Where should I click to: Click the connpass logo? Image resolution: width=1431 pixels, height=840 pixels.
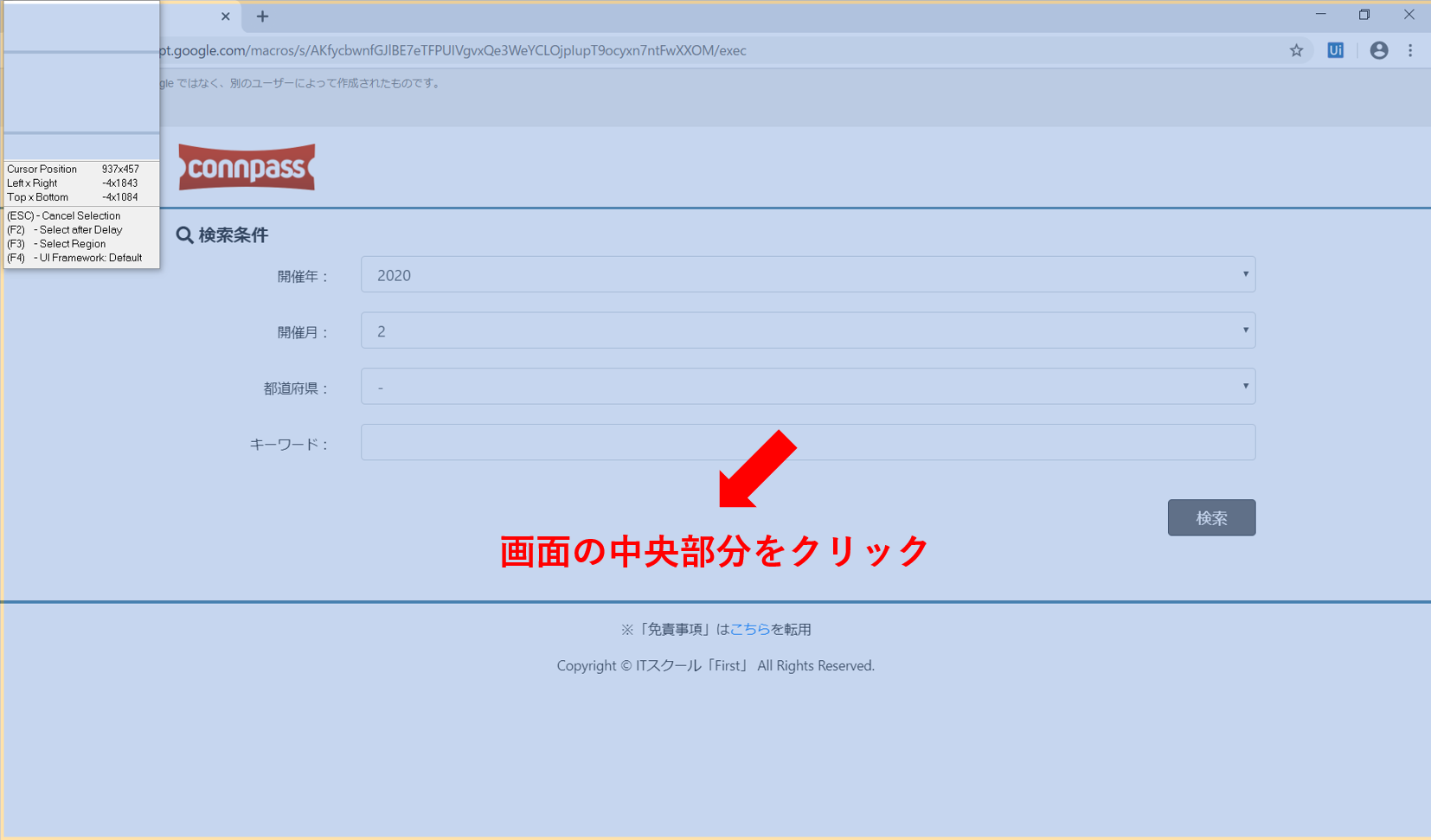247,167
